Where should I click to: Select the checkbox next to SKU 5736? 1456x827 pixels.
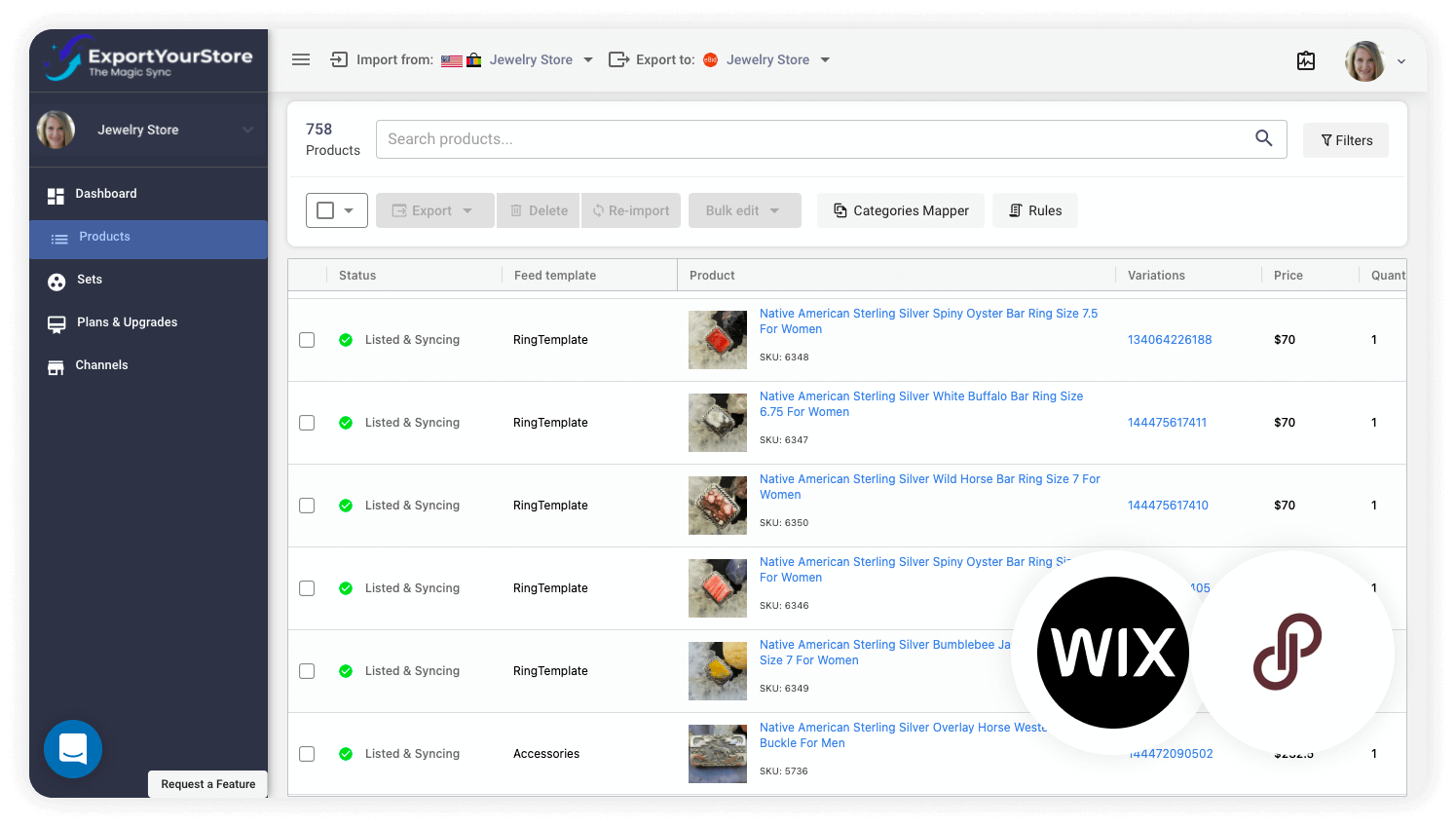pyautogui.click(x=307, y=753)
